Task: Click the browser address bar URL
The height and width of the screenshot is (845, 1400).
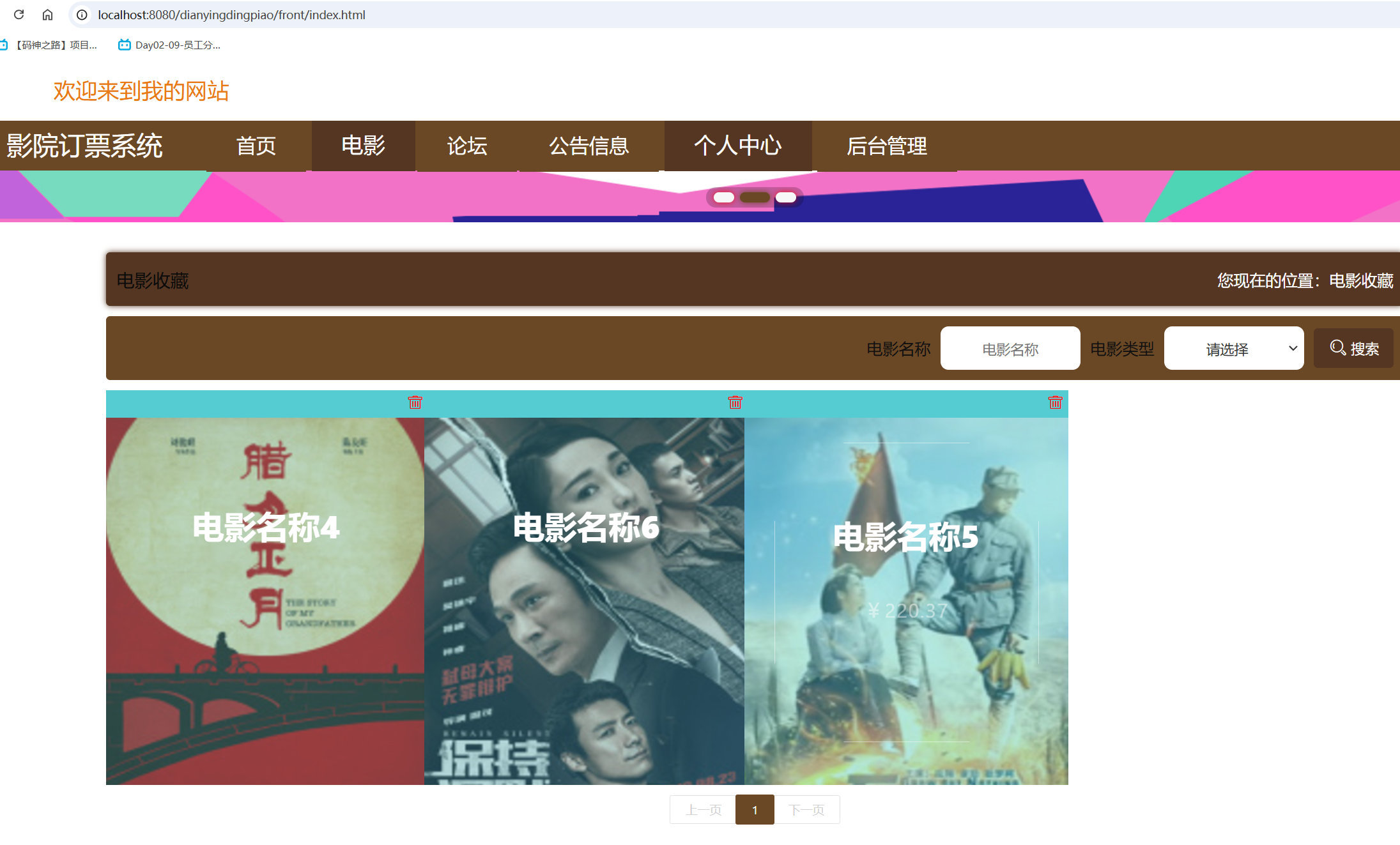Action: click(x=231, y=15)
